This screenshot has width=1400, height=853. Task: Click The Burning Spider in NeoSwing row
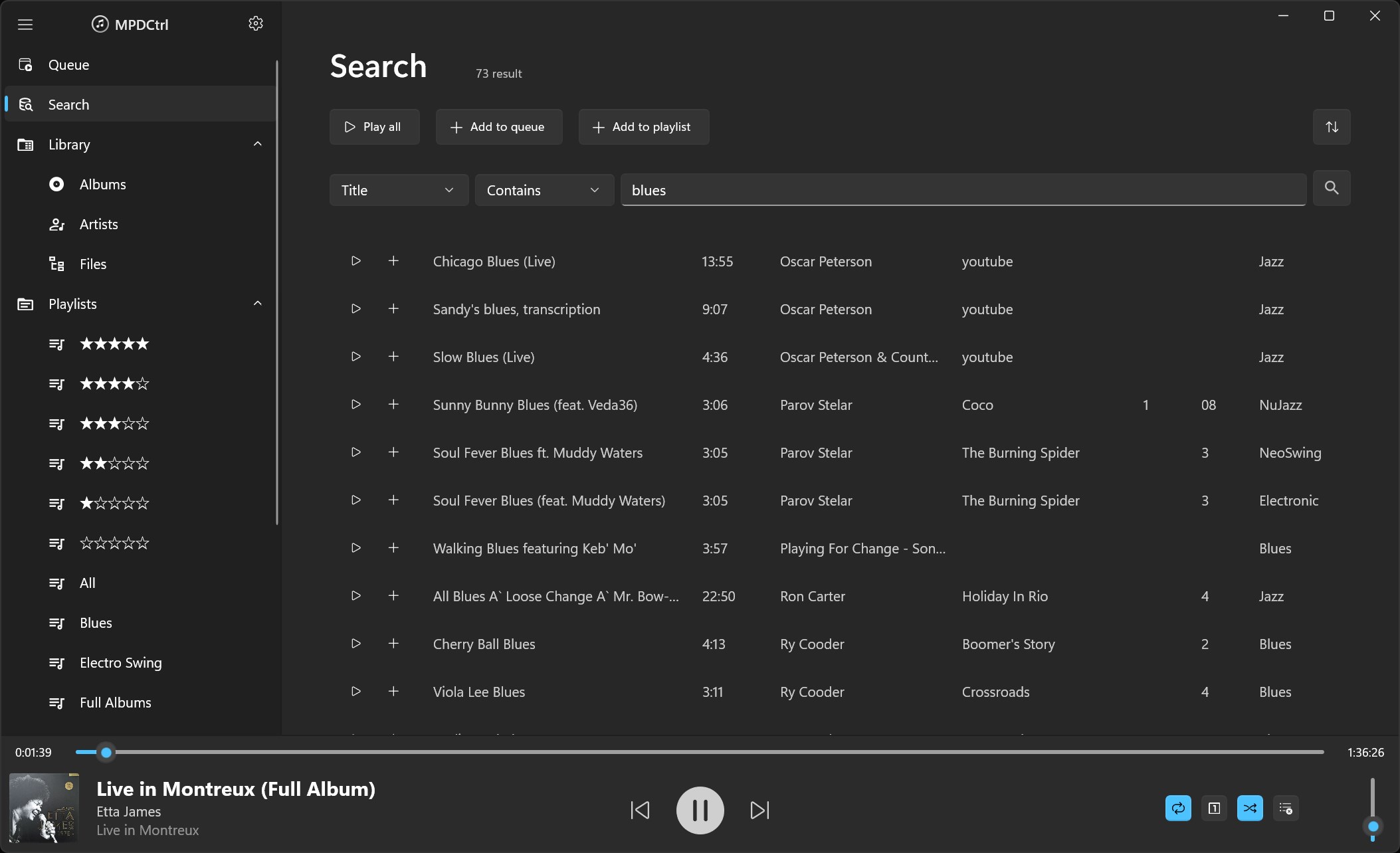[1021, 452]
